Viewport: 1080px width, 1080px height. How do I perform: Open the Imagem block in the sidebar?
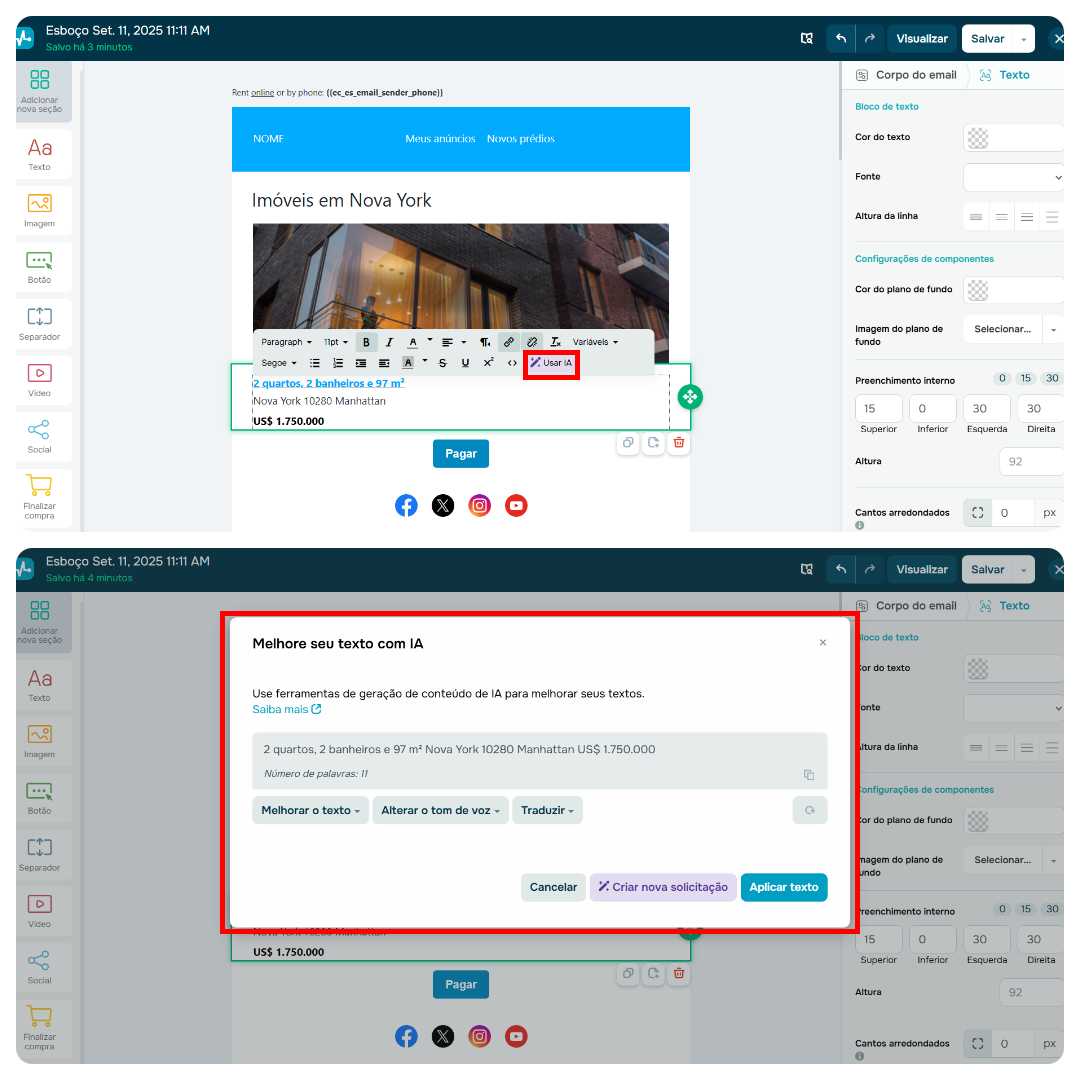coord(40,210)
